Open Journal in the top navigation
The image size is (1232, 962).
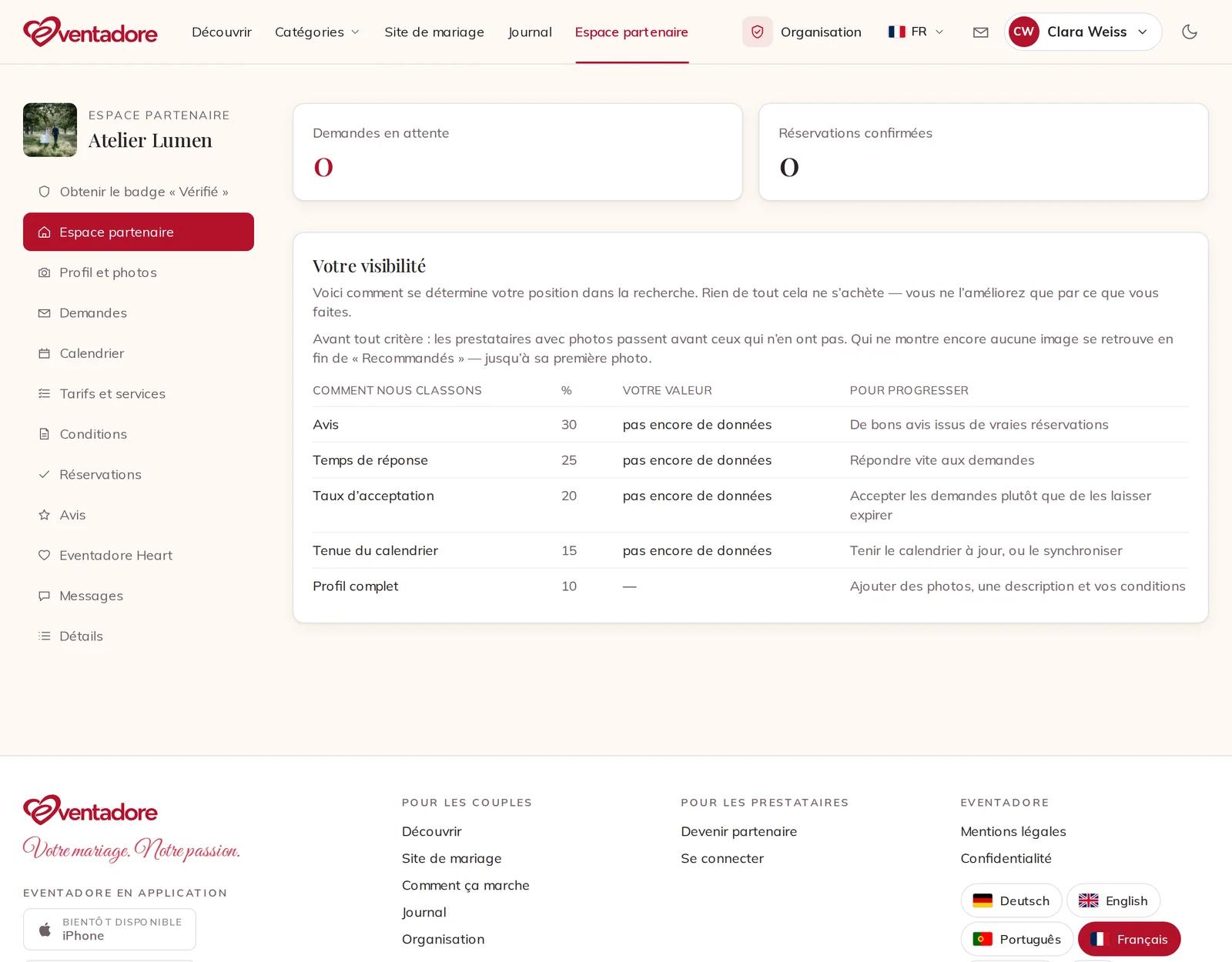[530, 32]
